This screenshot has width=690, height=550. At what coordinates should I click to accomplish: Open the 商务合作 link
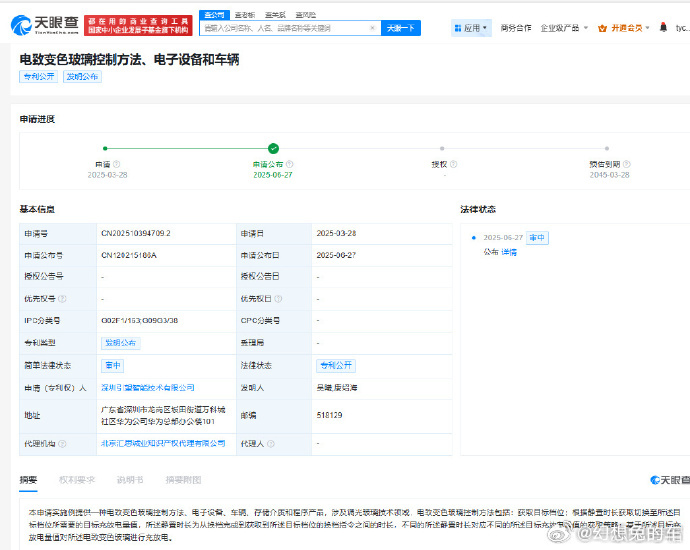[516, 28]
